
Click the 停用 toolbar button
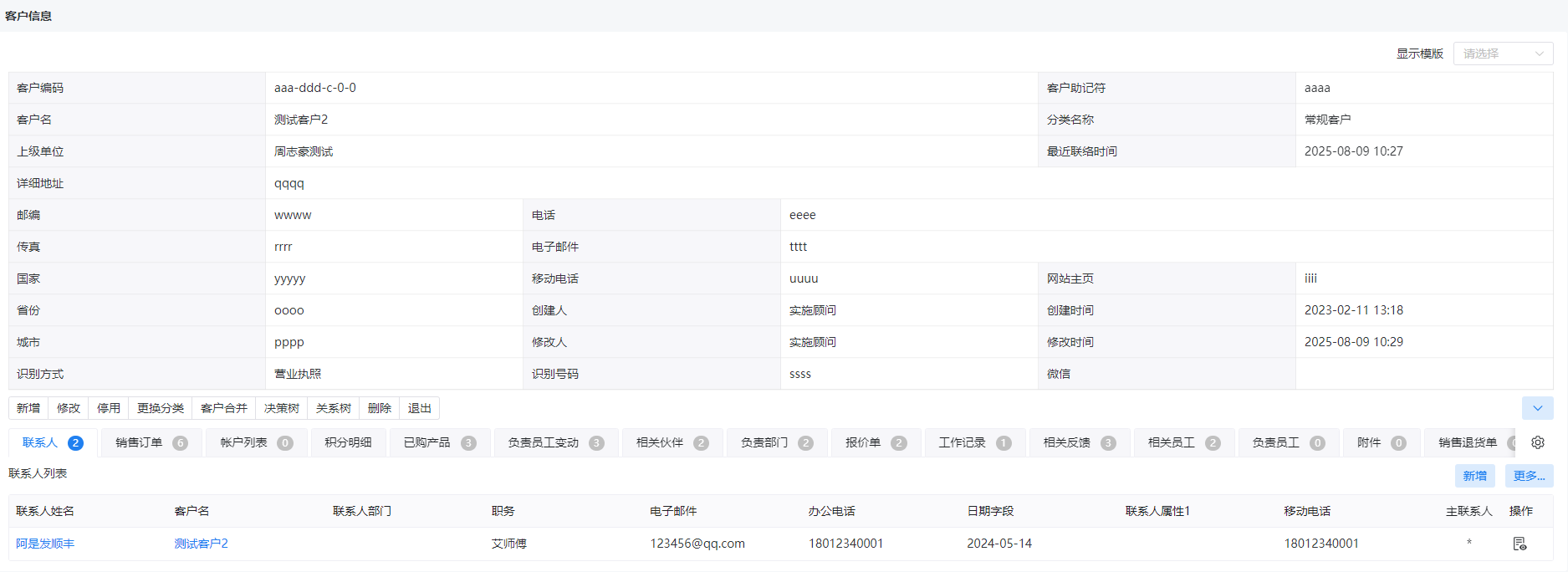tap(109, 408)
